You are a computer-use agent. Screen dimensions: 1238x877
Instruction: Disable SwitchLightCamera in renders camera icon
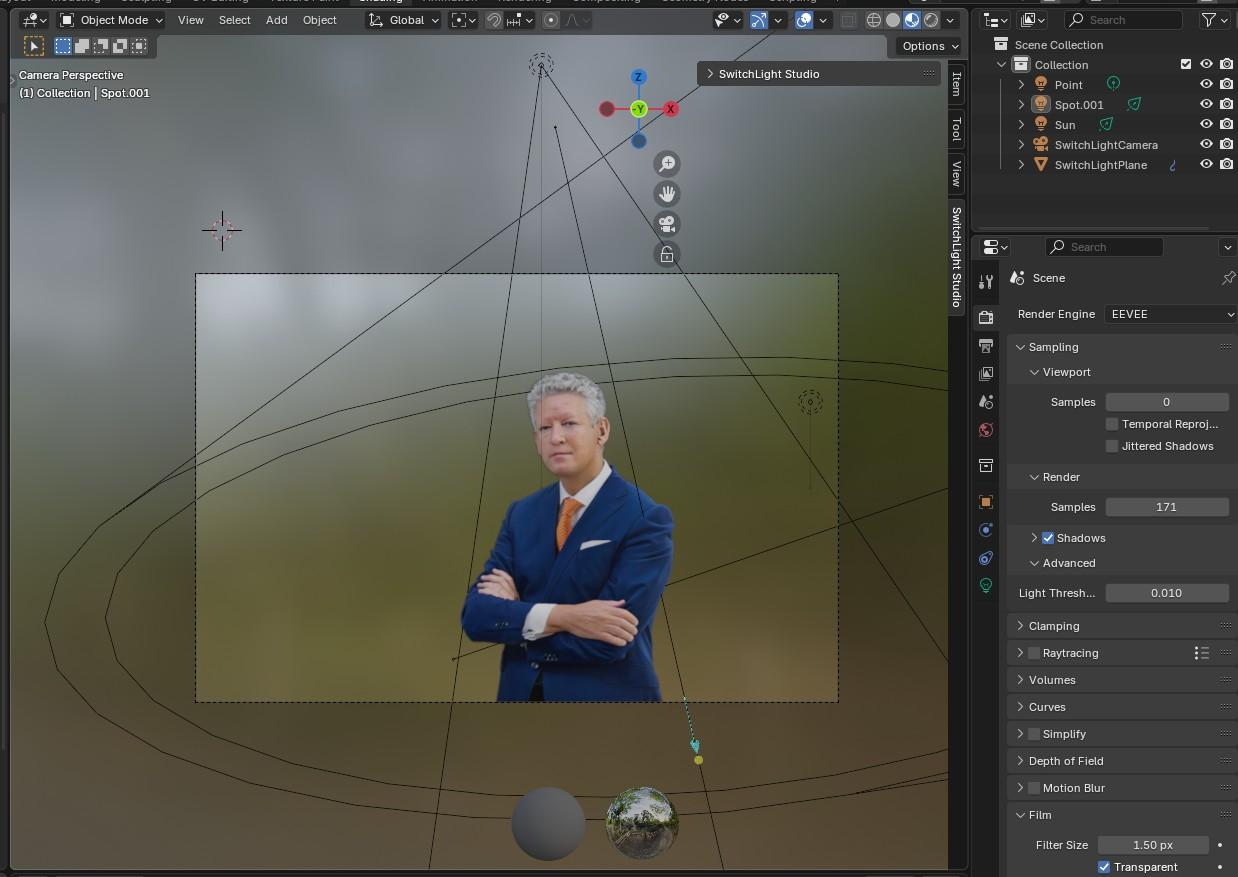1226,145
